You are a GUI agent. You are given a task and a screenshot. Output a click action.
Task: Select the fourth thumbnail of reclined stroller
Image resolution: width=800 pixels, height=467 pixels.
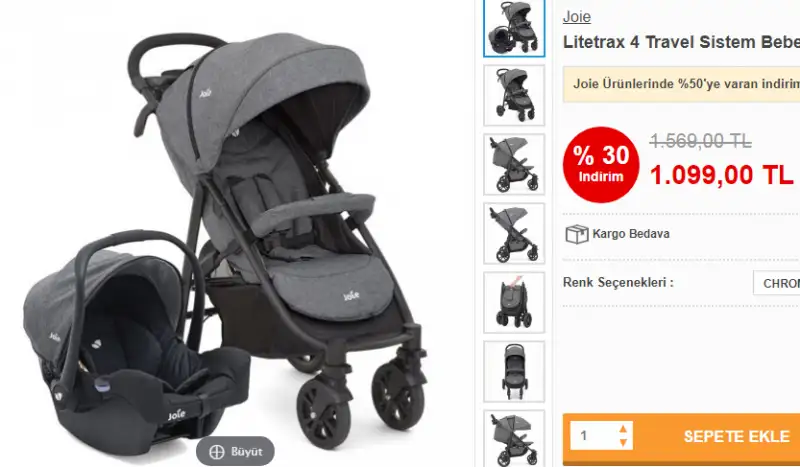[x=514, y=233]
